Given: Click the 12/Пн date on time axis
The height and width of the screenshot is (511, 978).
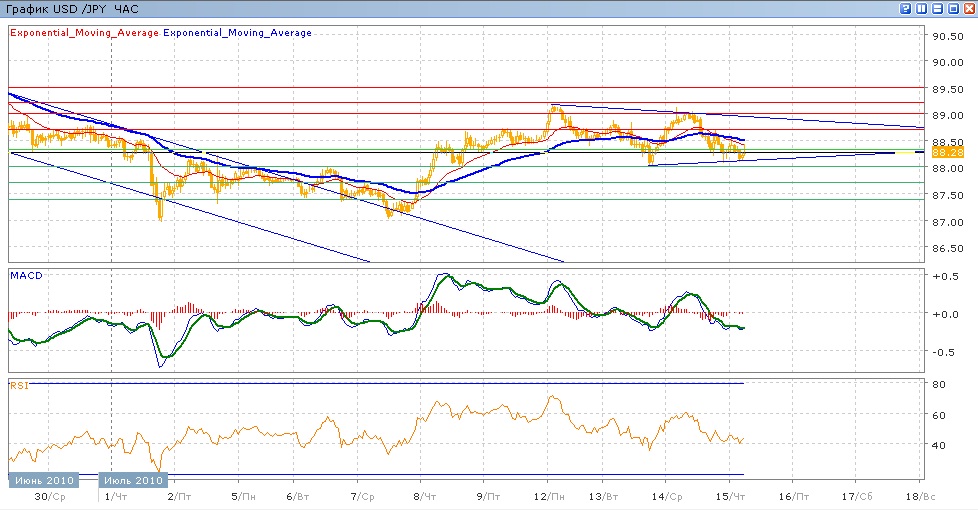Looking at the screenshot, I should (x=551, y=496).
